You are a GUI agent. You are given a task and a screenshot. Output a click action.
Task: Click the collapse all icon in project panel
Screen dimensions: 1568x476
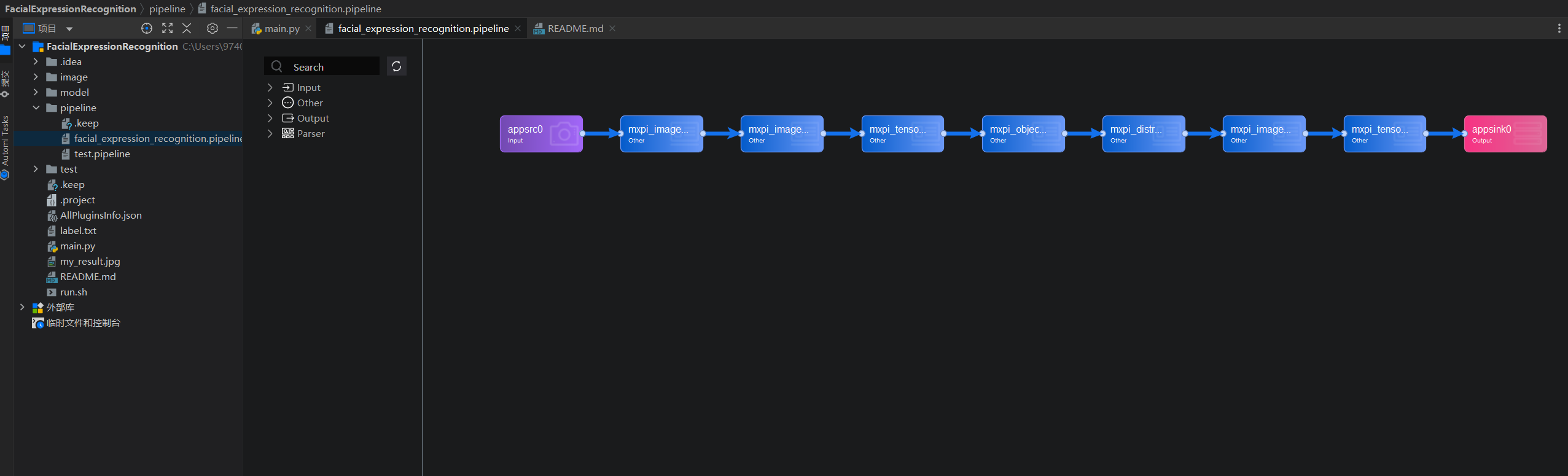point(187,28)
